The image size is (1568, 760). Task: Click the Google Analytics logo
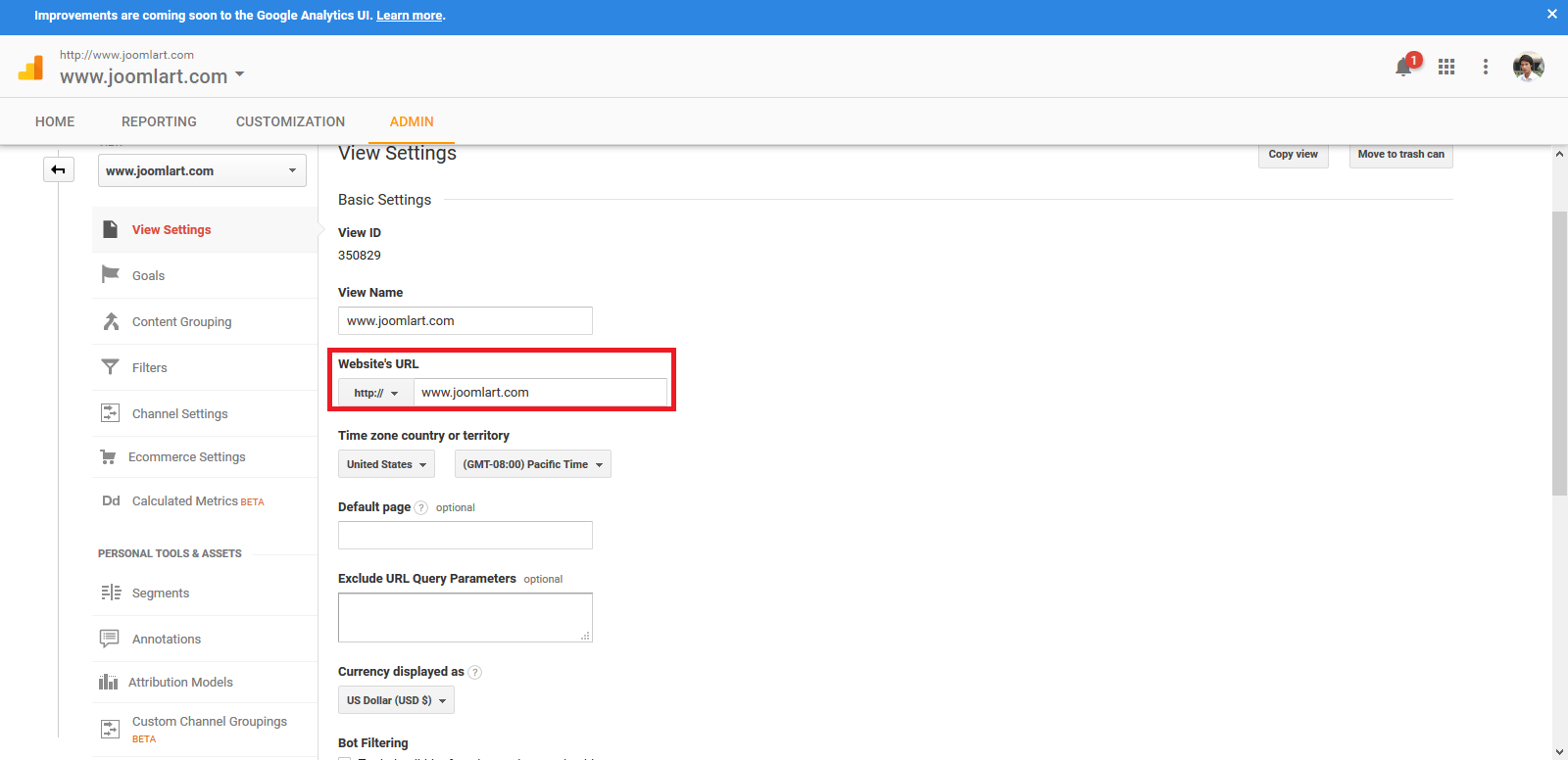tap(30, 67)
